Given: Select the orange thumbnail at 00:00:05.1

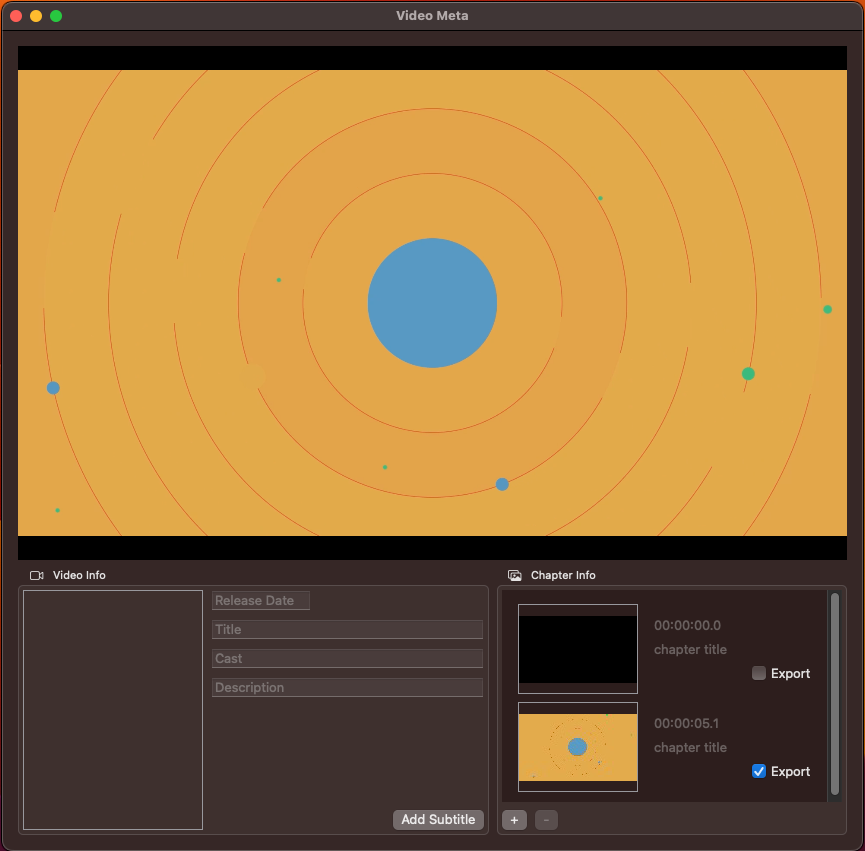Looking at the screenshot, I should pos(577,746).
